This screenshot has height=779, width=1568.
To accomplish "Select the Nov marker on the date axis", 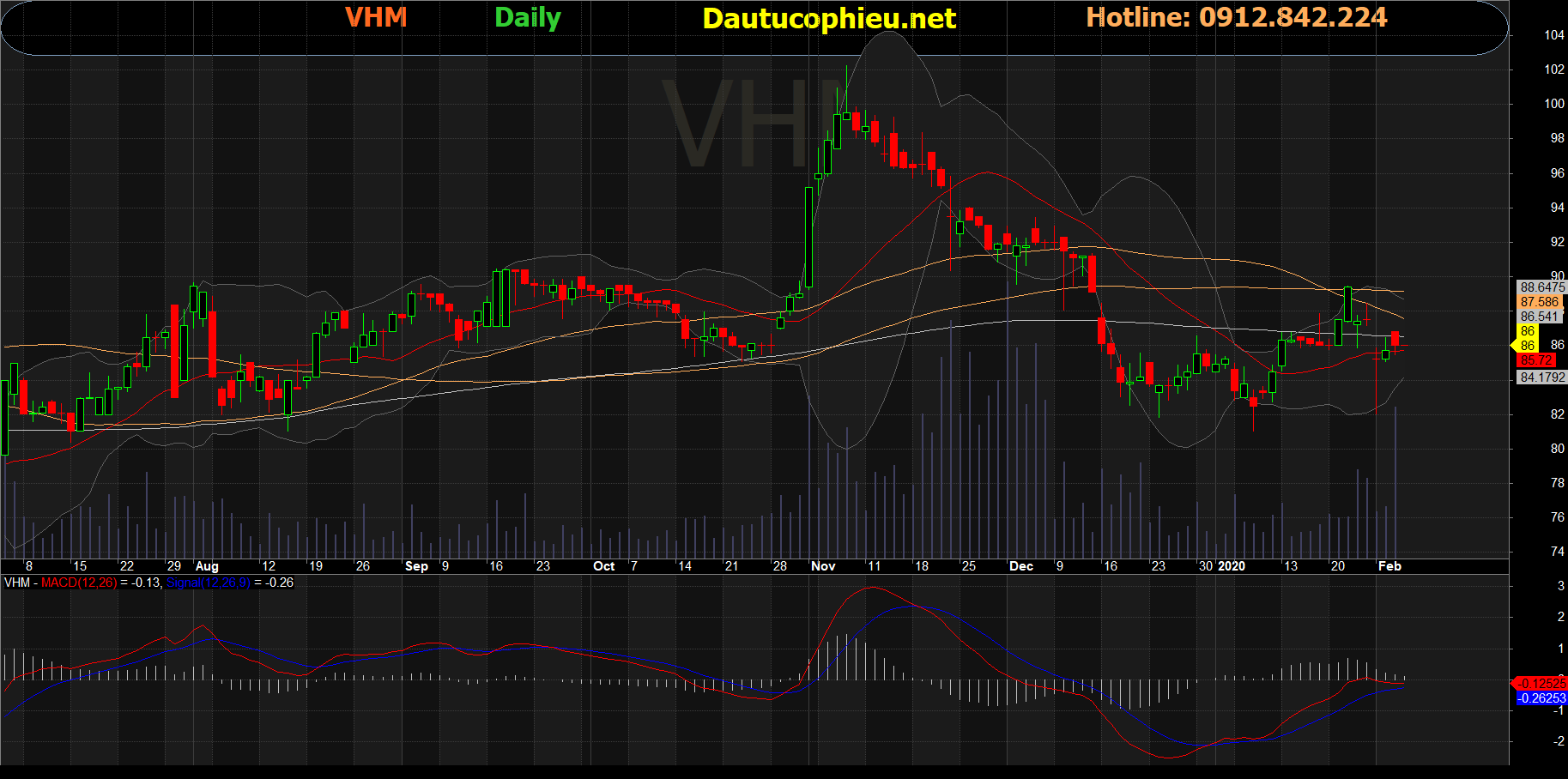I will pos(823,566).
